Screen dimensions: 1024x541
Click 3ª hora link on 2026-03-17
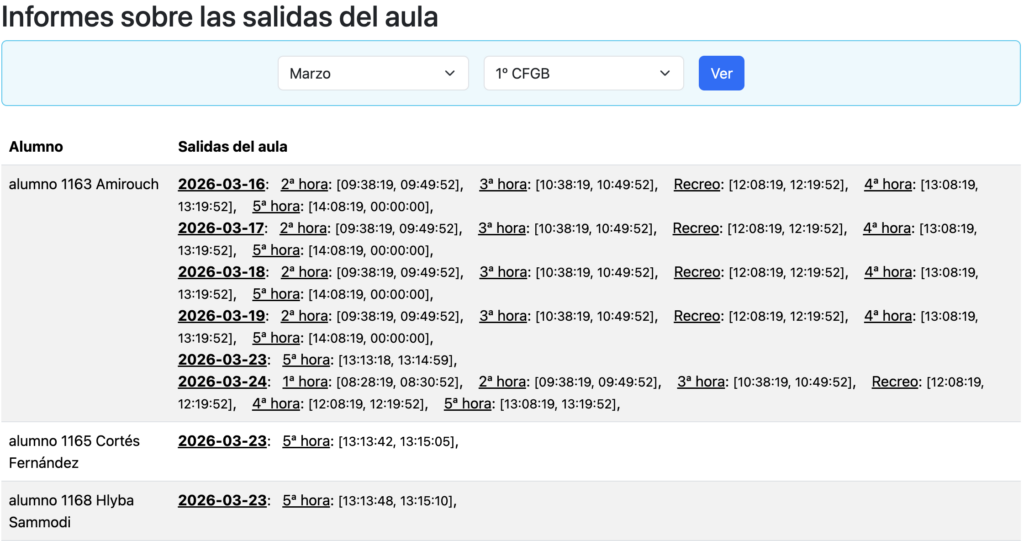pos(502,228)
